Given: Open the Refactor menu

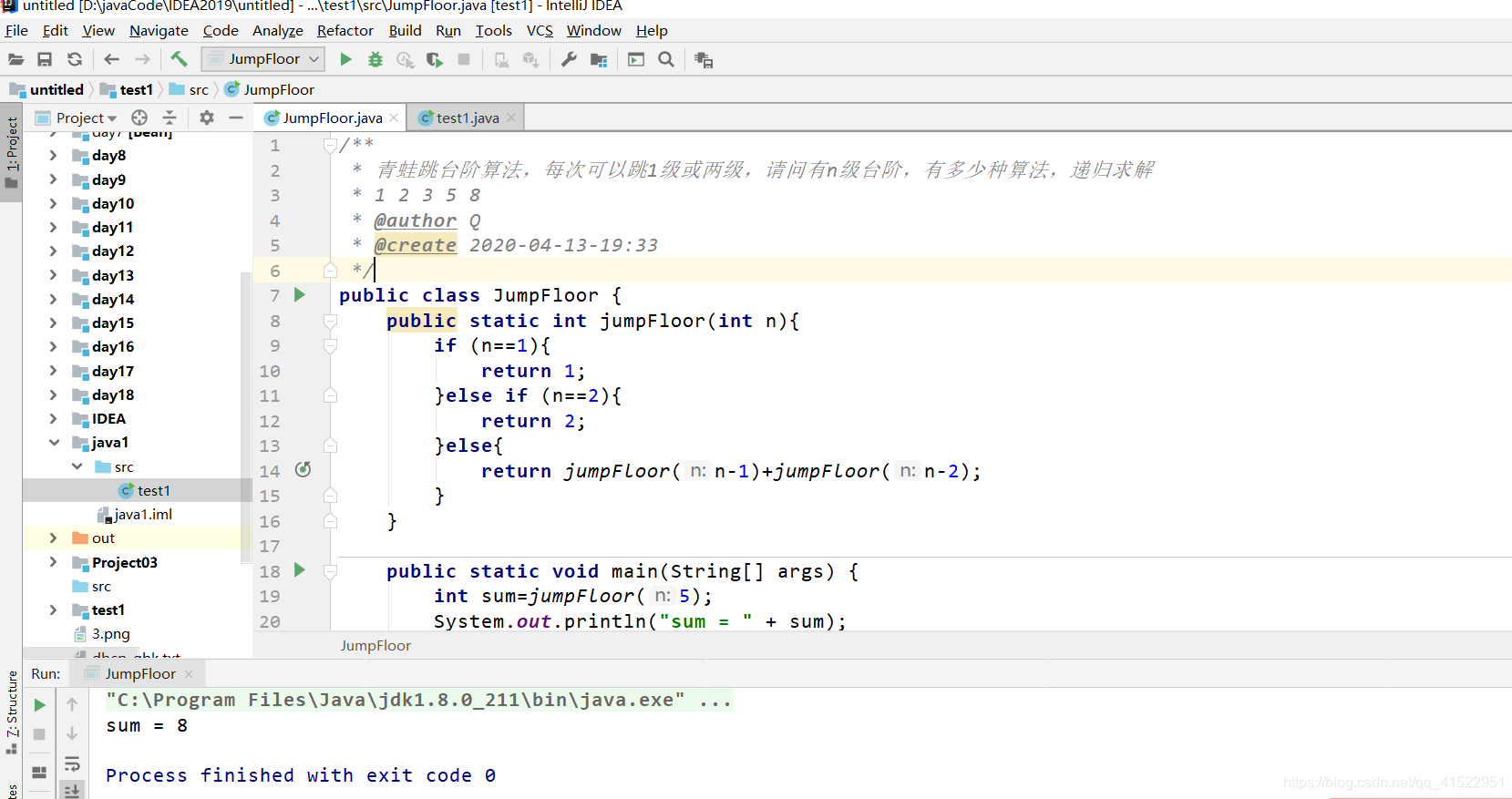Looking at the screenshot, I should coord(345,30).
